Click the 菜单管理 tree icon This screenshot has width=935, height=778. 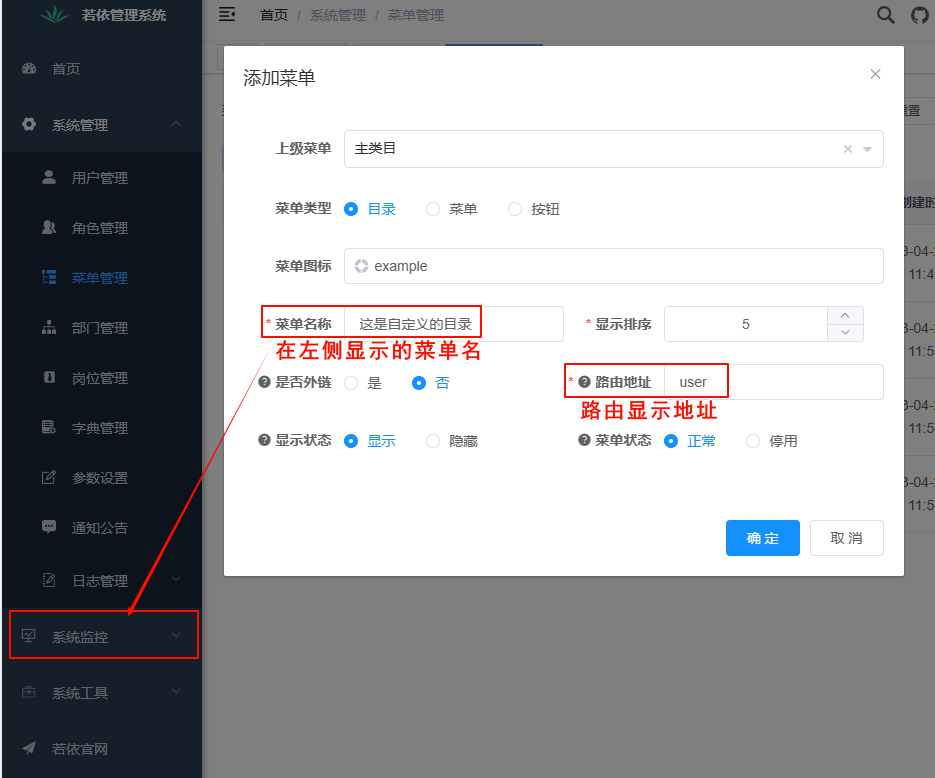click(49, 277)
